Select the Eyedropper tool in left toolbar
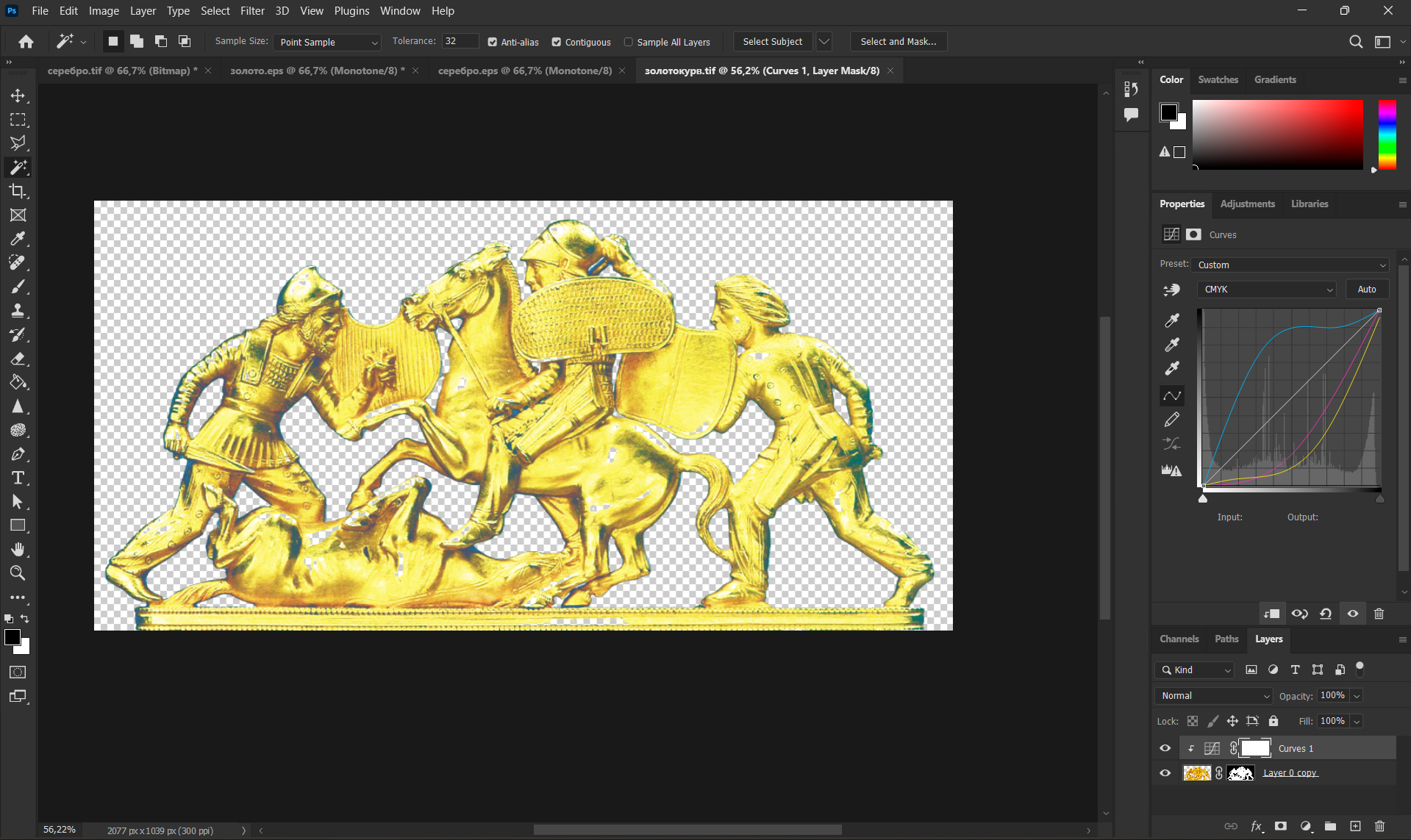The image size is (1411, 840). point(18,239)
